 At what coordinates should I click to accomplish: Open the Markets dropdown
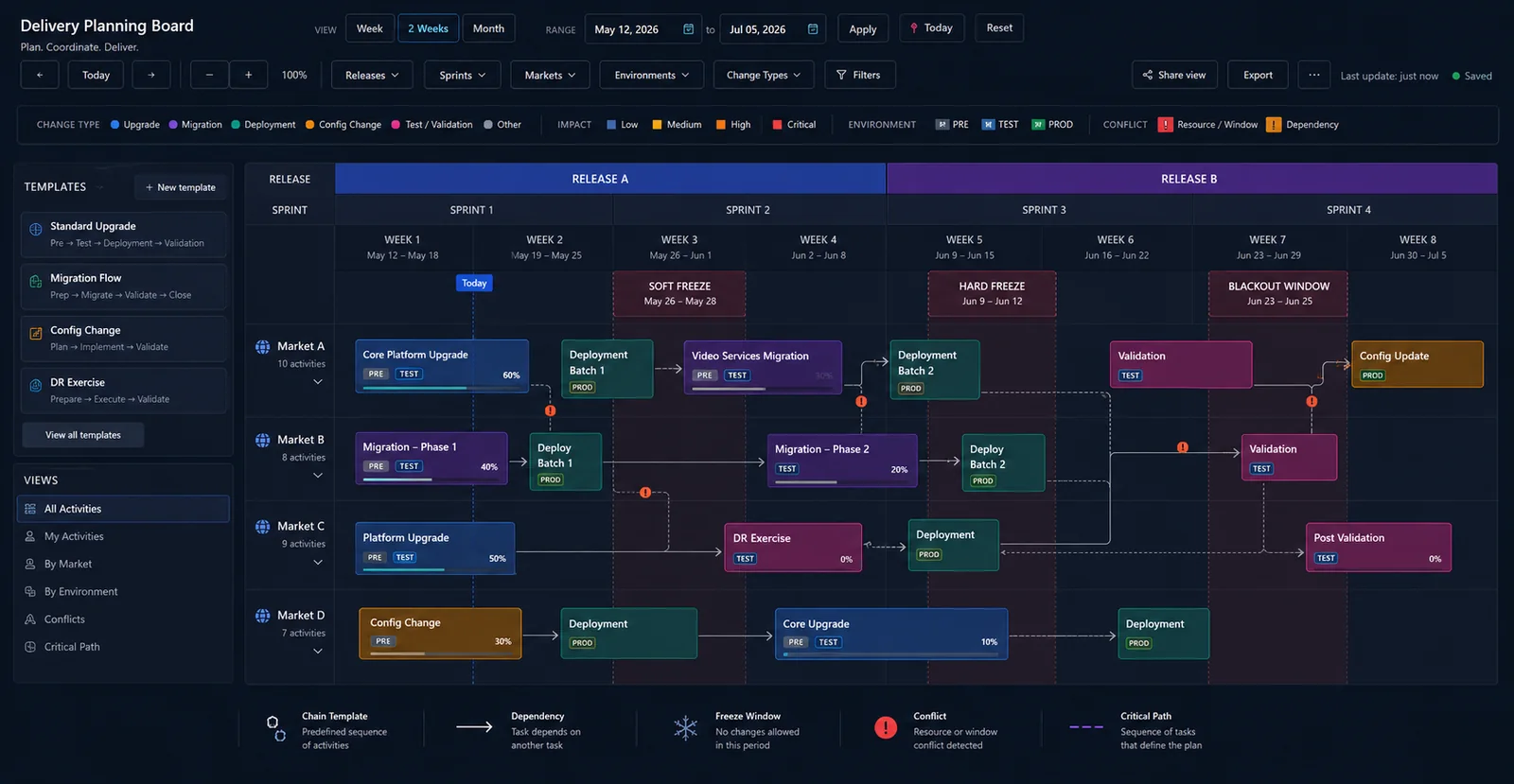click(551, 75)
